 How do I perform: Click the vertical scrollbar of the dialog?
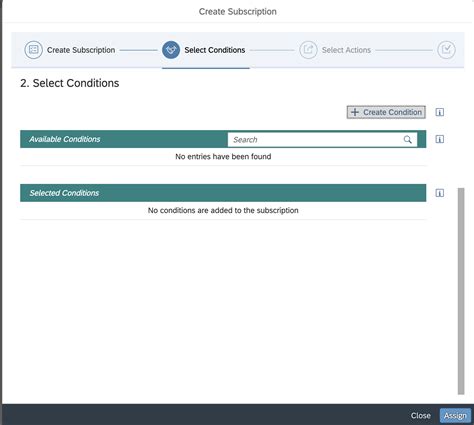461,291
